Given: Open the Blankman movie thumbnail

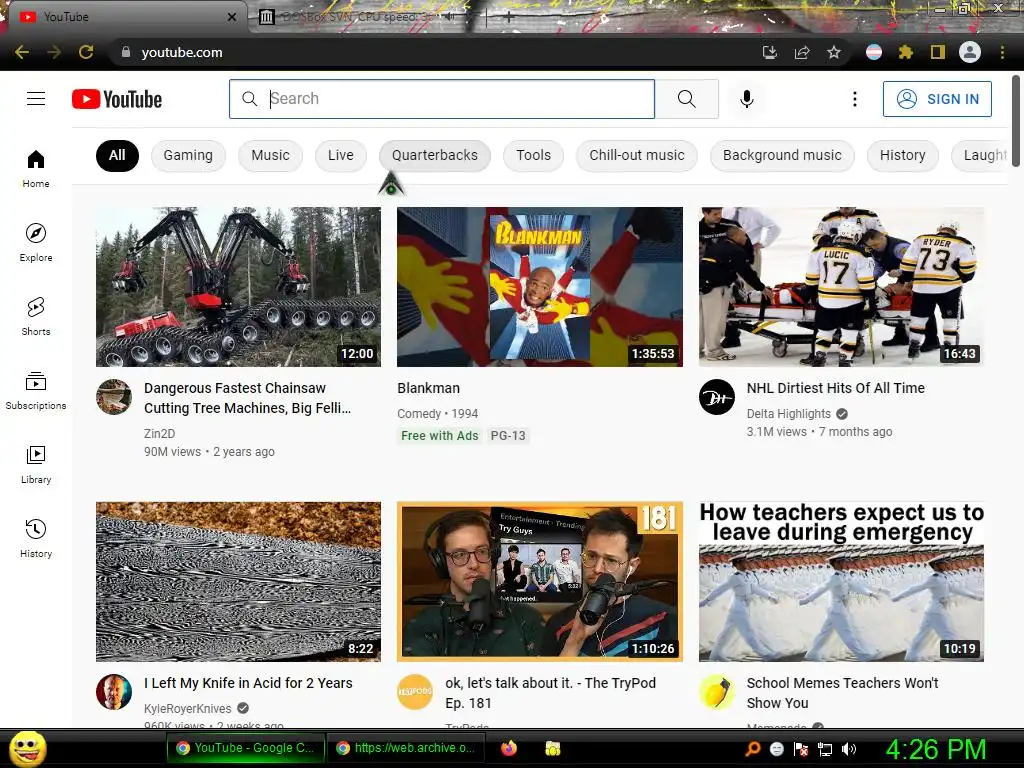Looking at the screenshot, I should [539, 287].
